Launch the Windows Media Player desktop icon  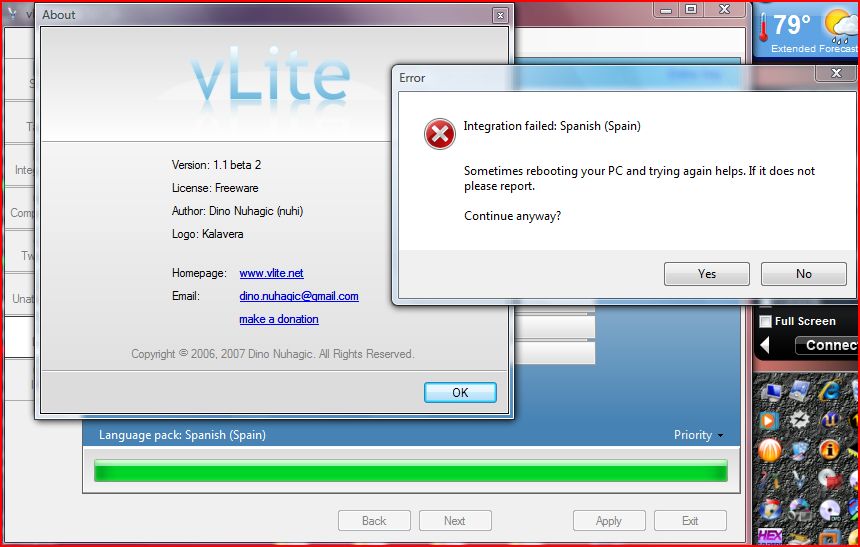[x=768, y=421]
